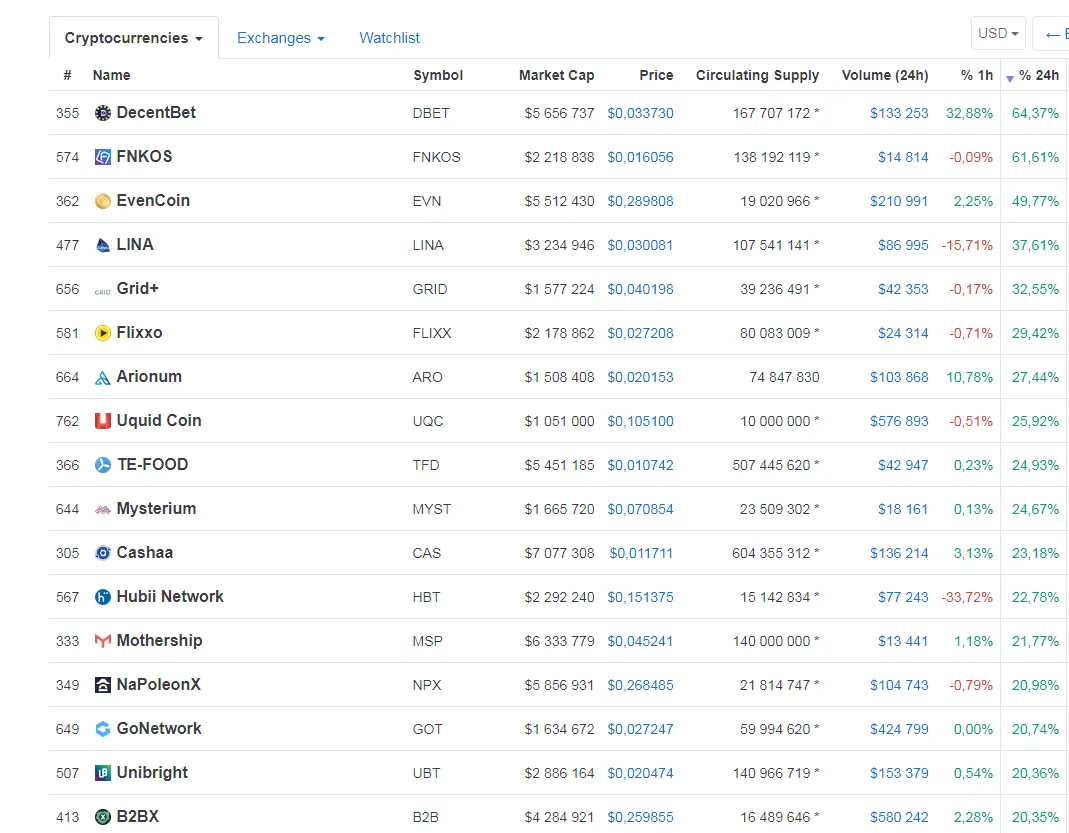The height and width of the screenshot is (833, 1069).
Task: Open DecentBet coin page link
Action: click(156, 112)
